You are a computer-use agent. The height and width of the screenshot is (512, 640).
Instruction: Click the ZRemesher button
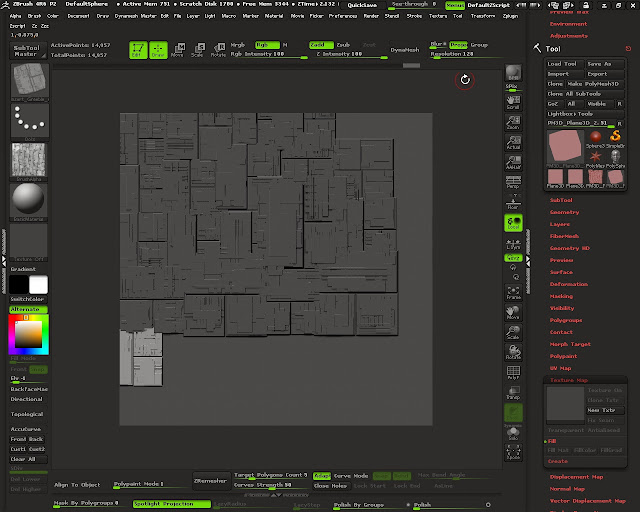tap(210, 481)
